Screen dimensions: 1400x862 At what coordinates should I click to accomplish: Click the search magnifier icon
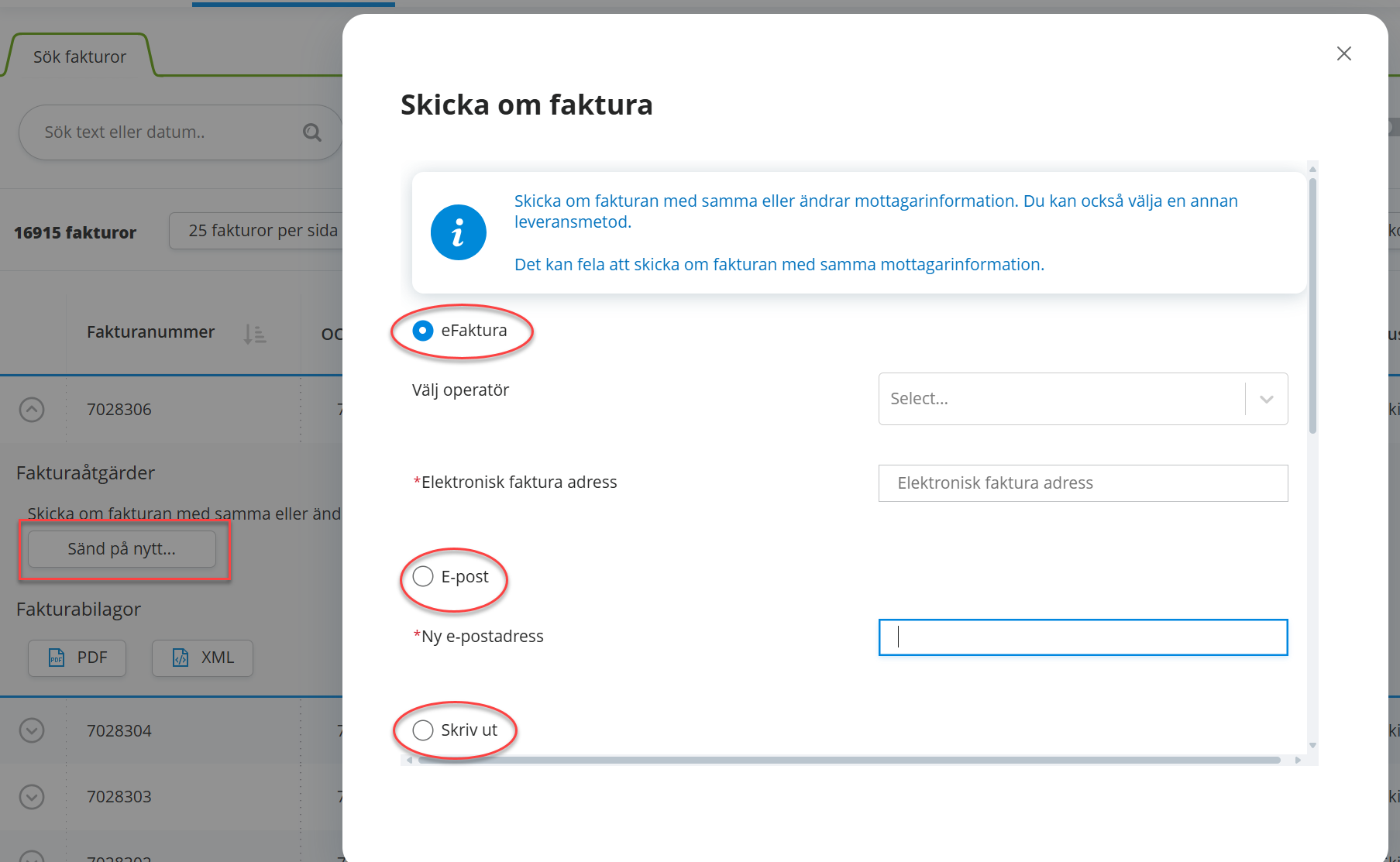tap(311, 132)
